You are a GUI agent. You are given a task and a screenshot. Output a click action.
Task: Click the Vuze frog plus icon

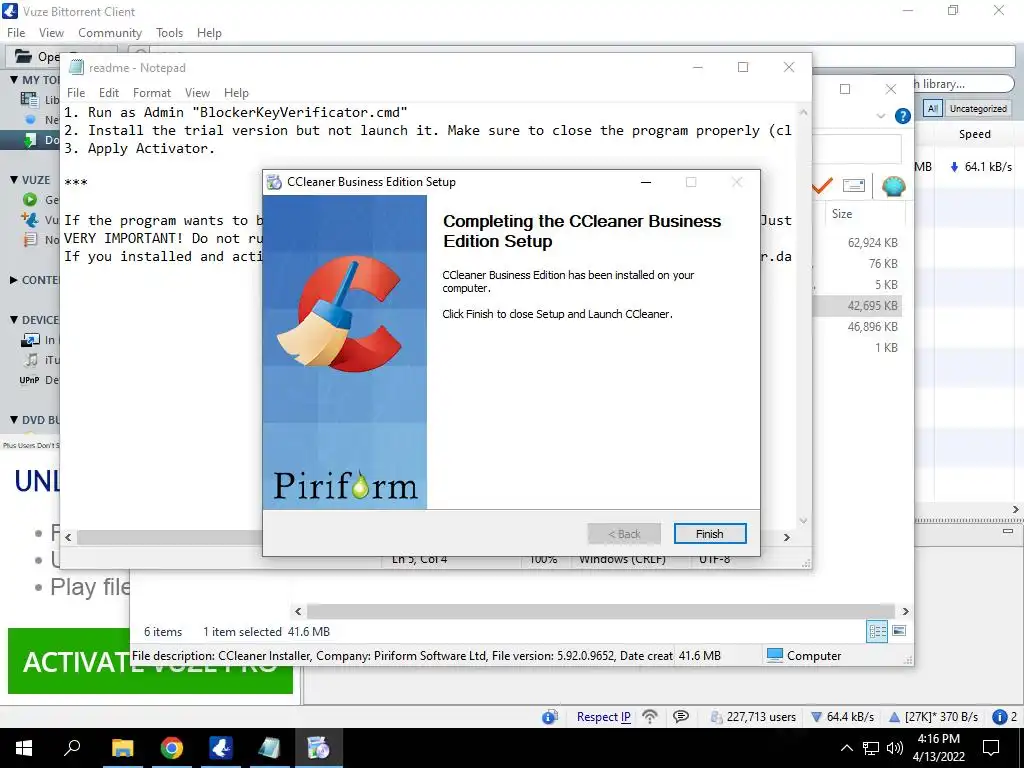[29, 219]
